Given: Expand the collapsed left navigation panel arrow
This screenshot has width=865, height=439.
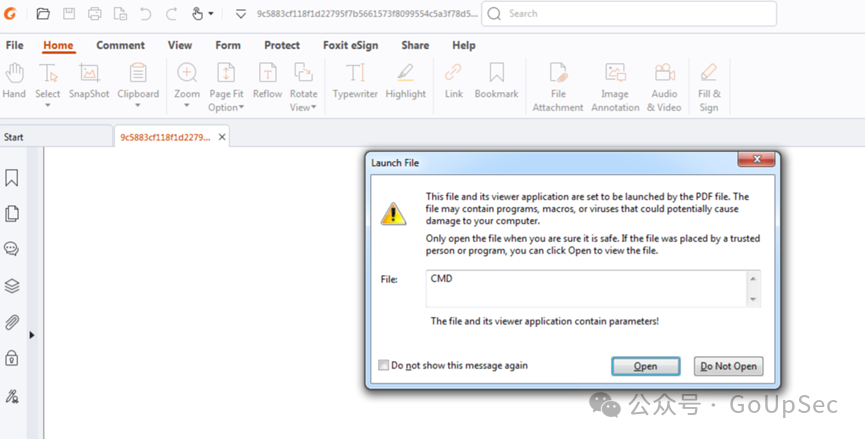Looking at the screenshot, I should (x=32, y=335).
